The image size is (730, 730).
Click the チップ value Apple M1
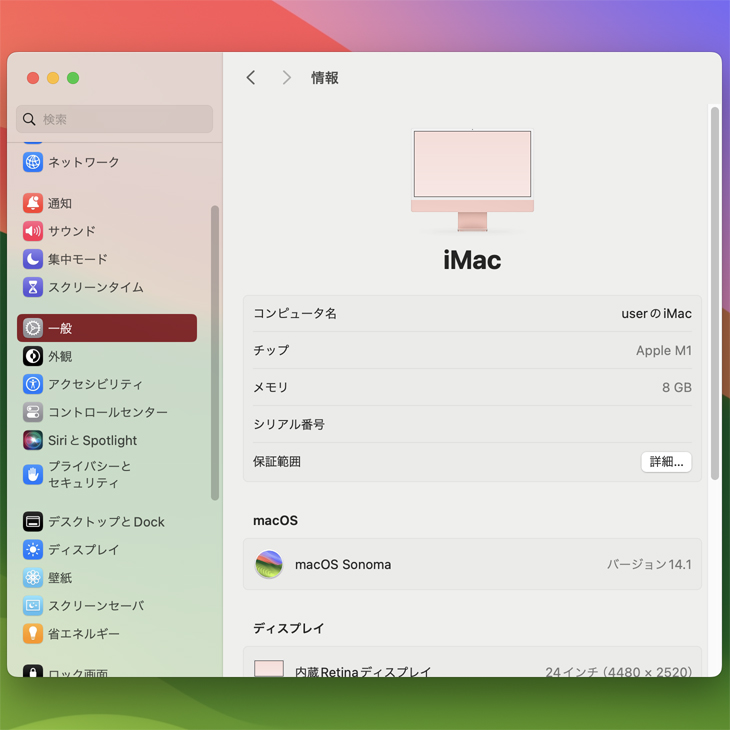click(663, 351)
